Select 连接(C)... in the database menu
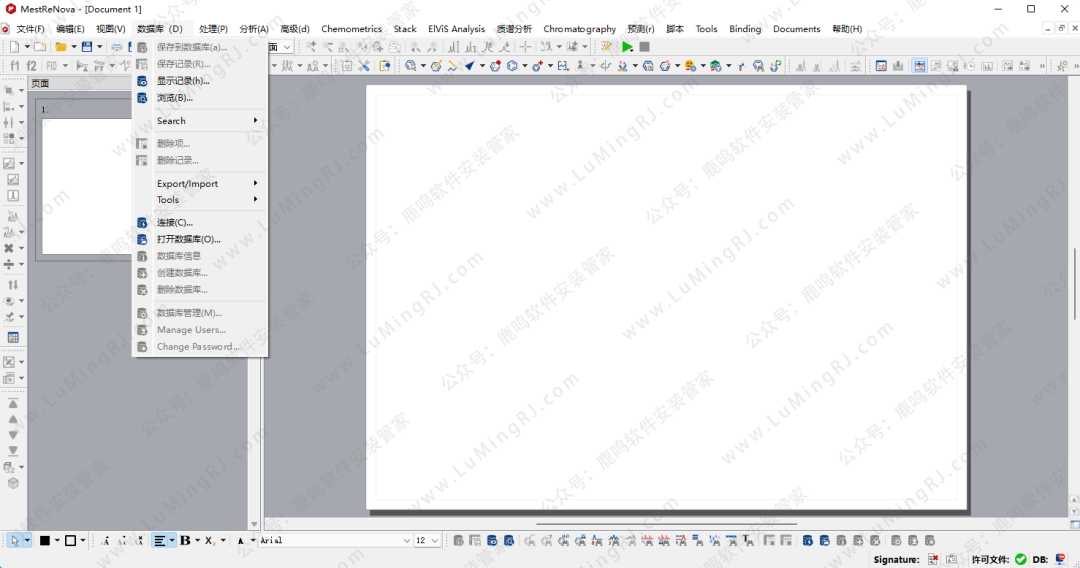The image size is (1080, 568). 175,223
